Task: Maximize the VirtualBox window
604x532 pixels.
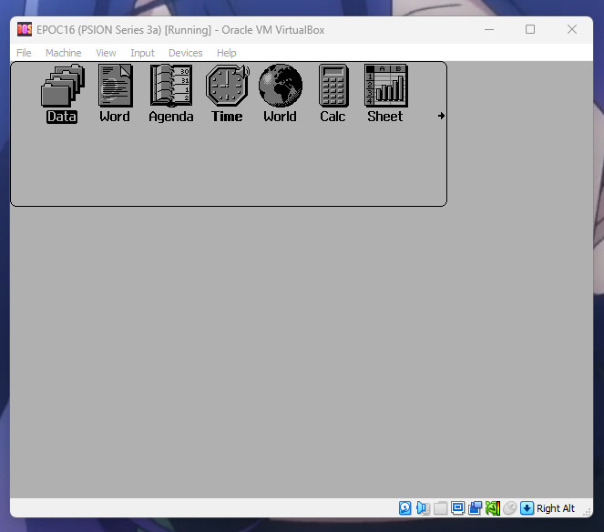Action: point(530,30)
